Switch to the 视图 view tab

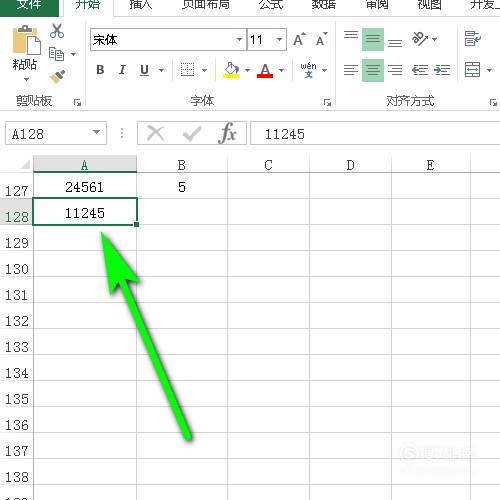(429, 5)
